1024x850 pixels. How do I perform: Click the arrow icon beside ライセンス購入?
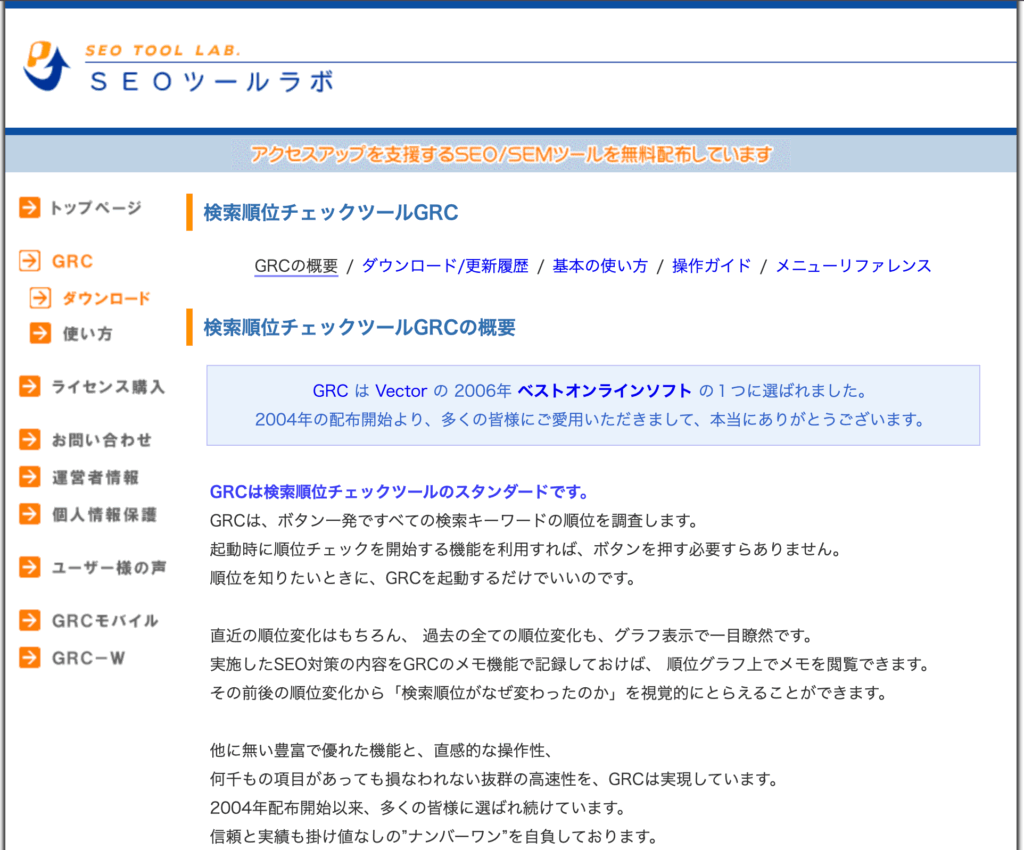coord(30,387)
